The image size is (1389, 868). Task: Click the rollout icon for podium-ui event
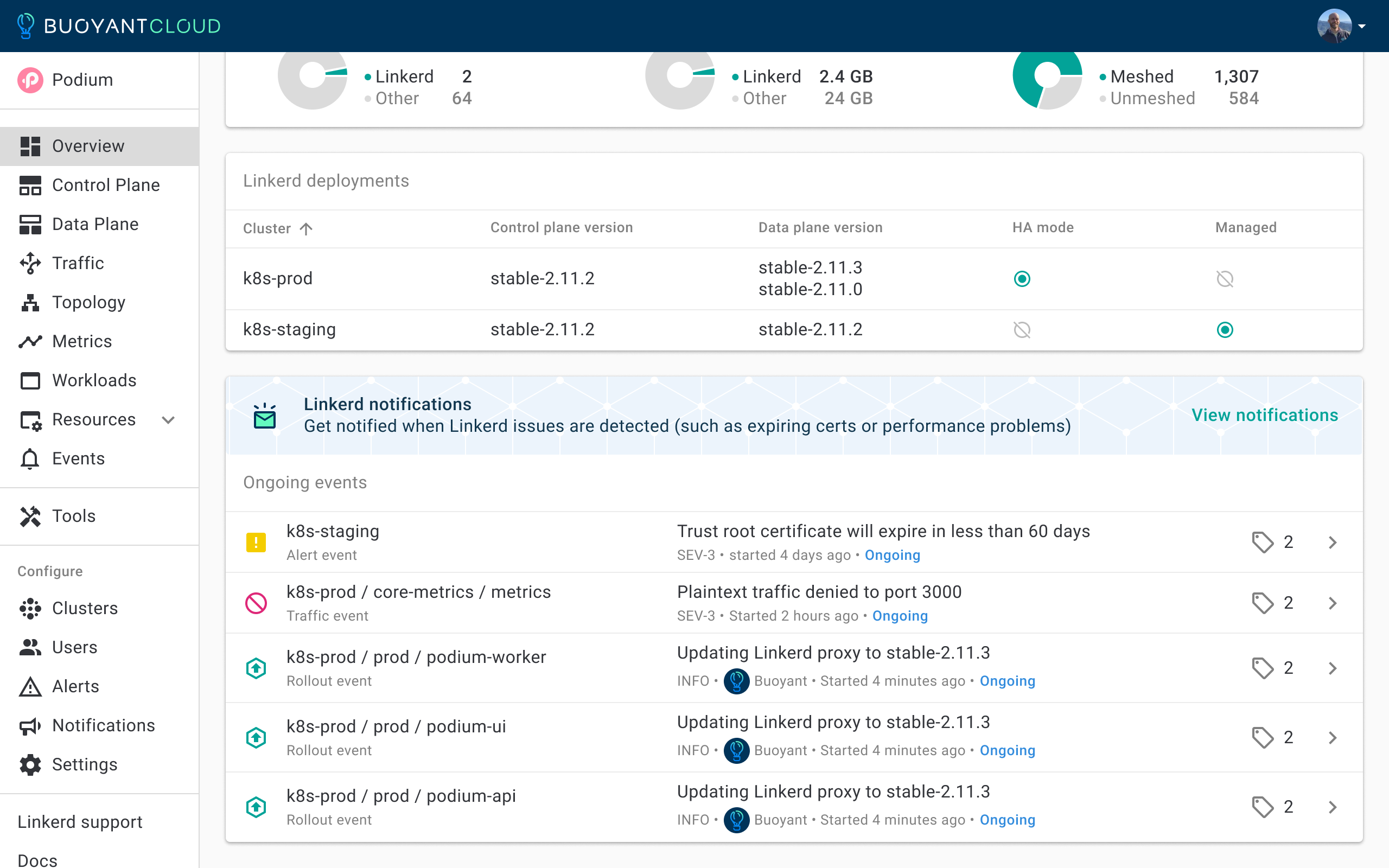click(x=256, y=738)
